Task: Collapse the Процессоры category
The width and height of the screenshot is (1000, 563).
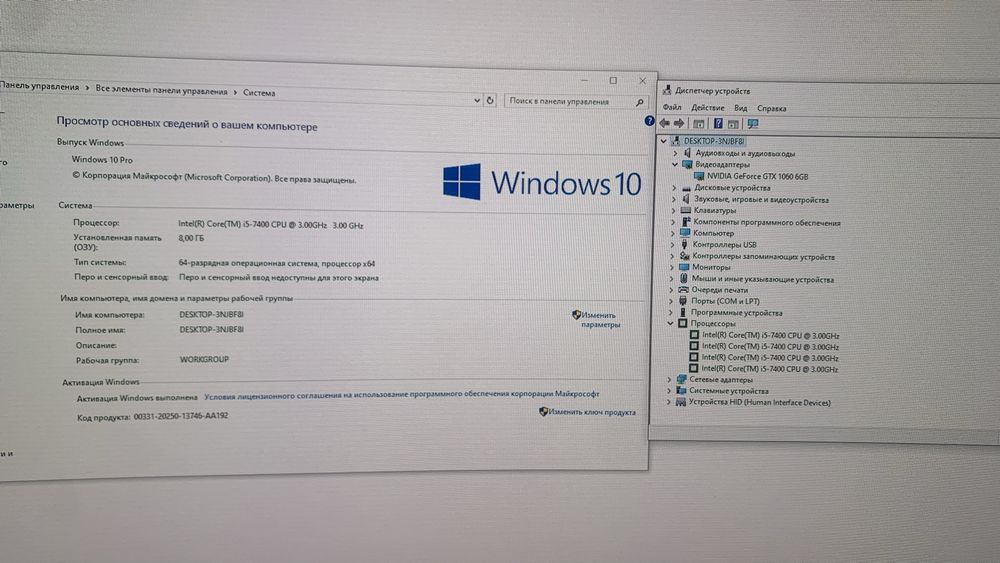Action: pyautogui.click(x=670, y=324)
